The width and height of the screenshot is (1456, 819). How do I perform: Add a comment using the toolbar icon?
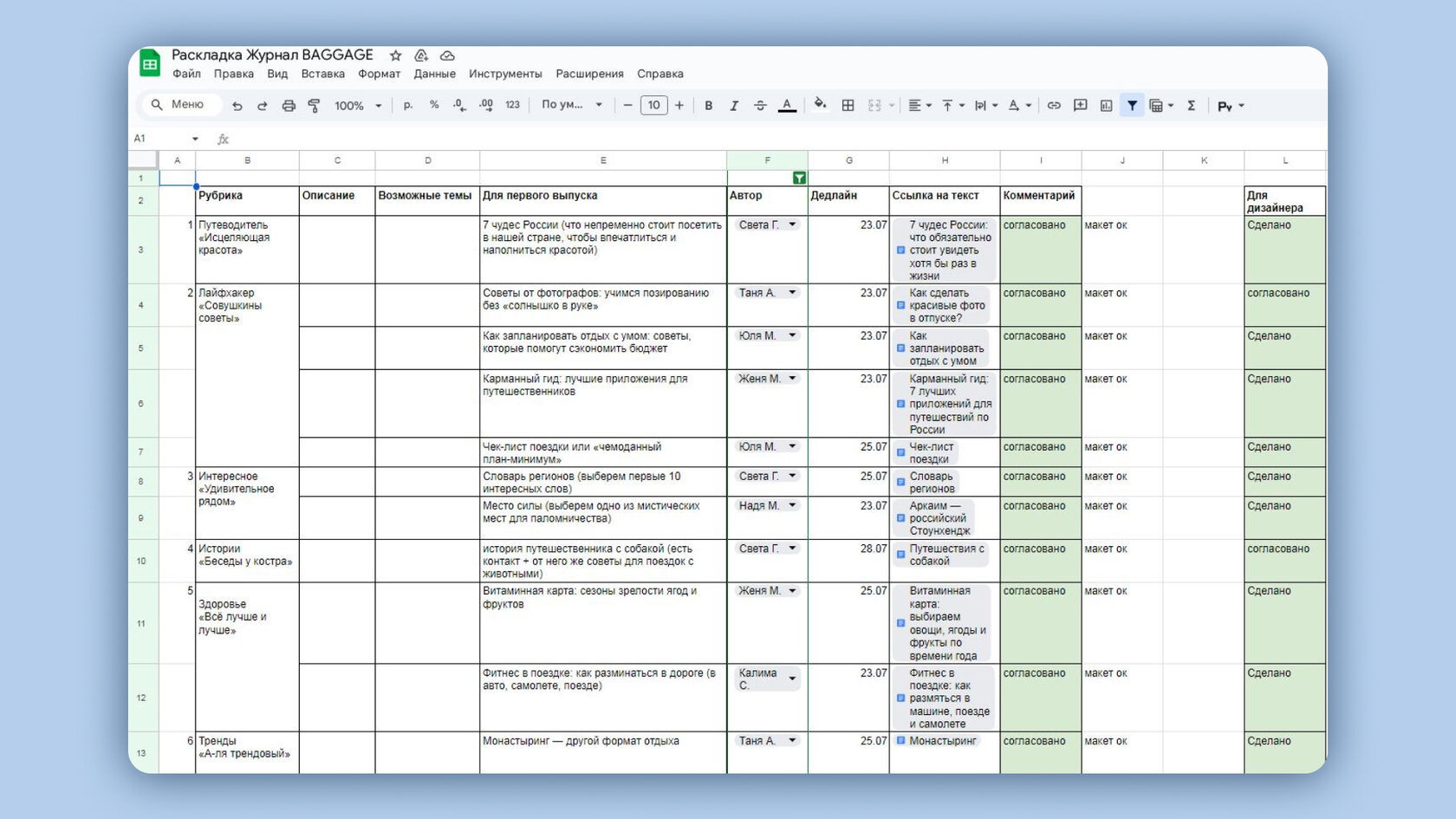pos(1080,106)
